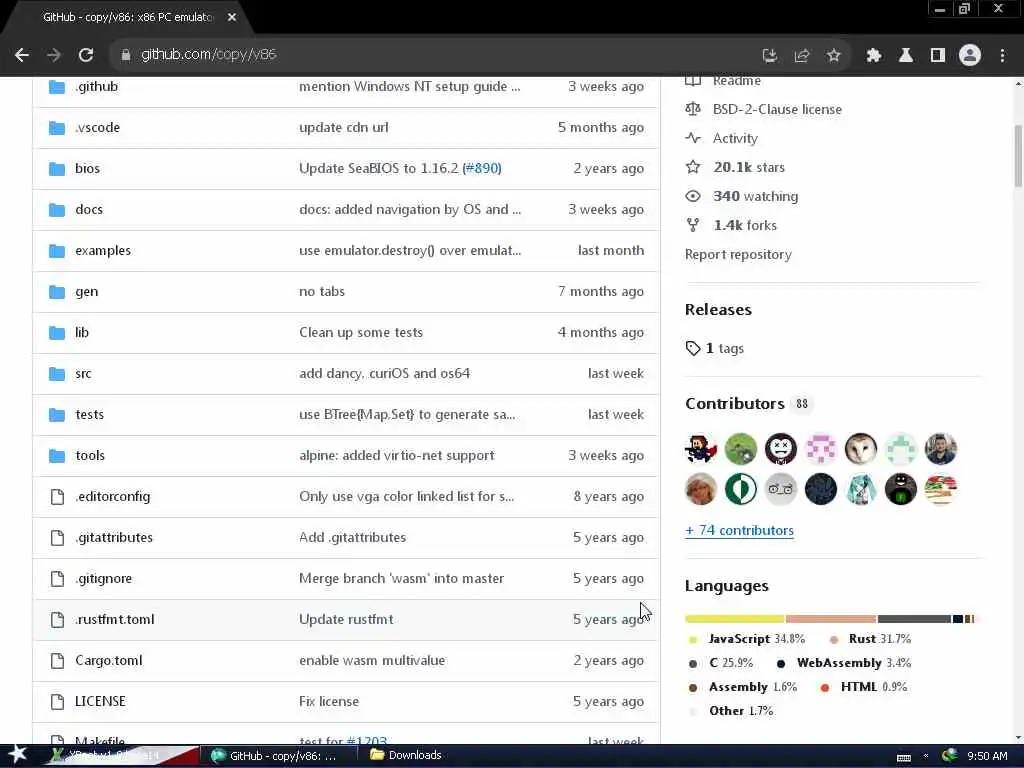Open the gen folder

point(87,292)
